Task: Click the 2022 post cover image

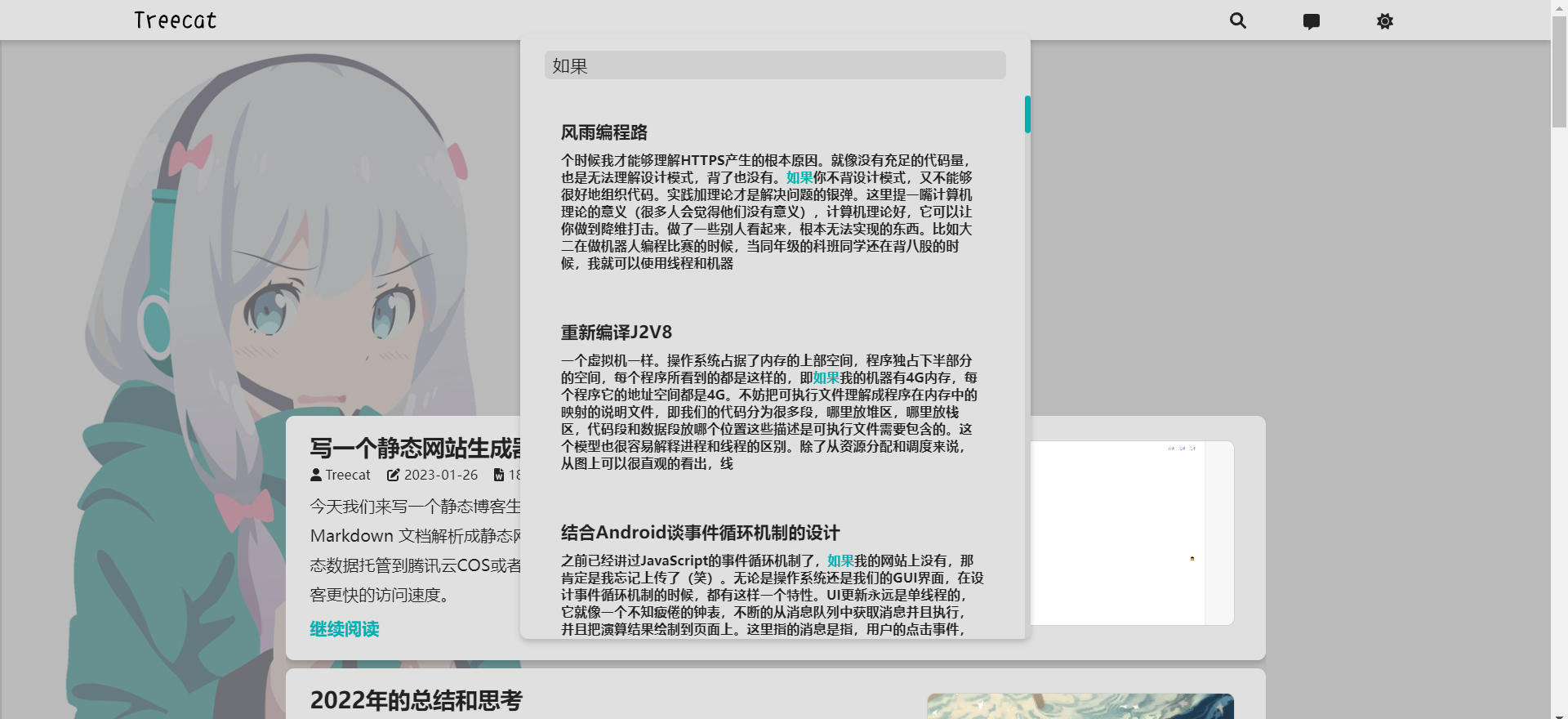Action: (1080, 706)
